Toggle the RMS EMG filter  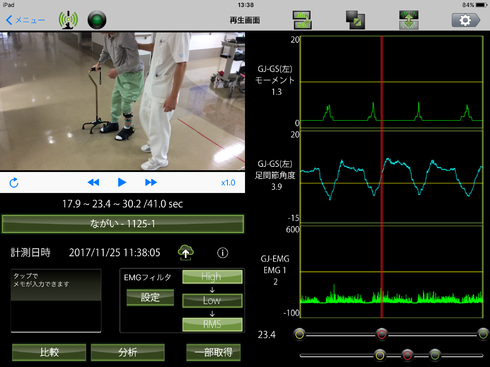(x=212, y=324)
